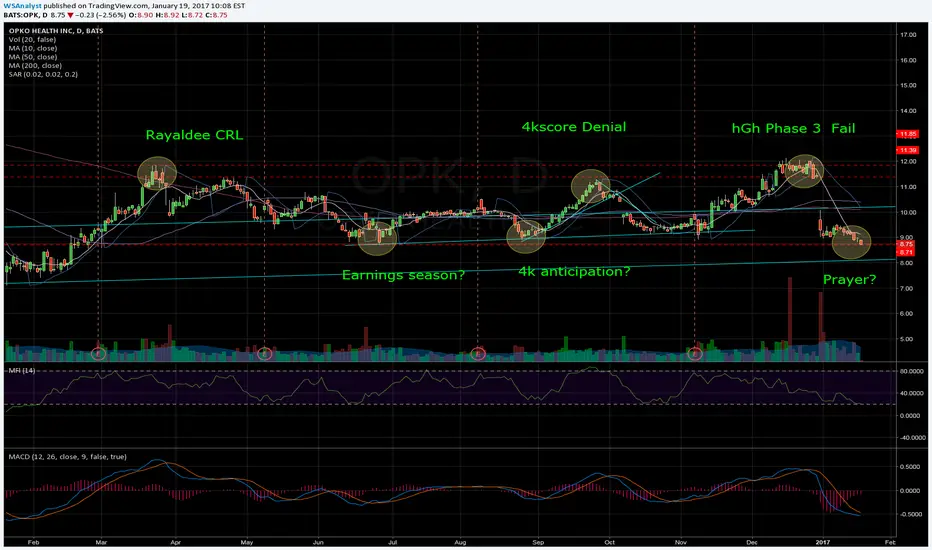Screen dimensions: 932x550
Task: Click the 14.00 price axis label
Action: (x=908, y=111)
